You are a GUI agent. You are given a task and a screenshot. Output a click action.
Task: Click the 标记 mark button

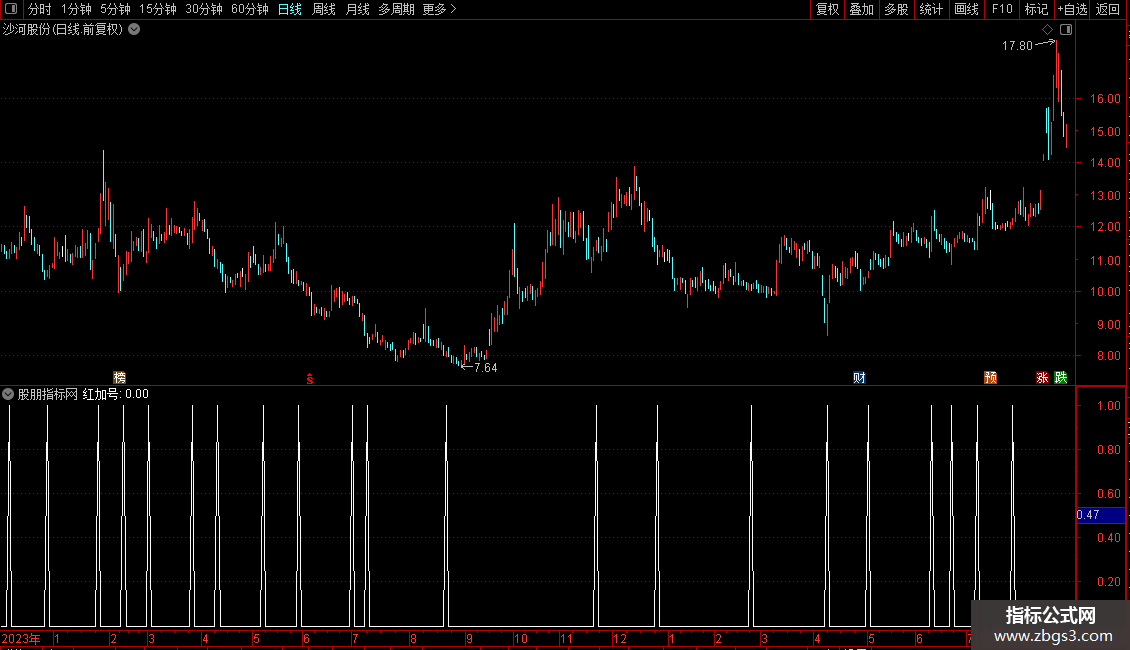coord(1036,9)
